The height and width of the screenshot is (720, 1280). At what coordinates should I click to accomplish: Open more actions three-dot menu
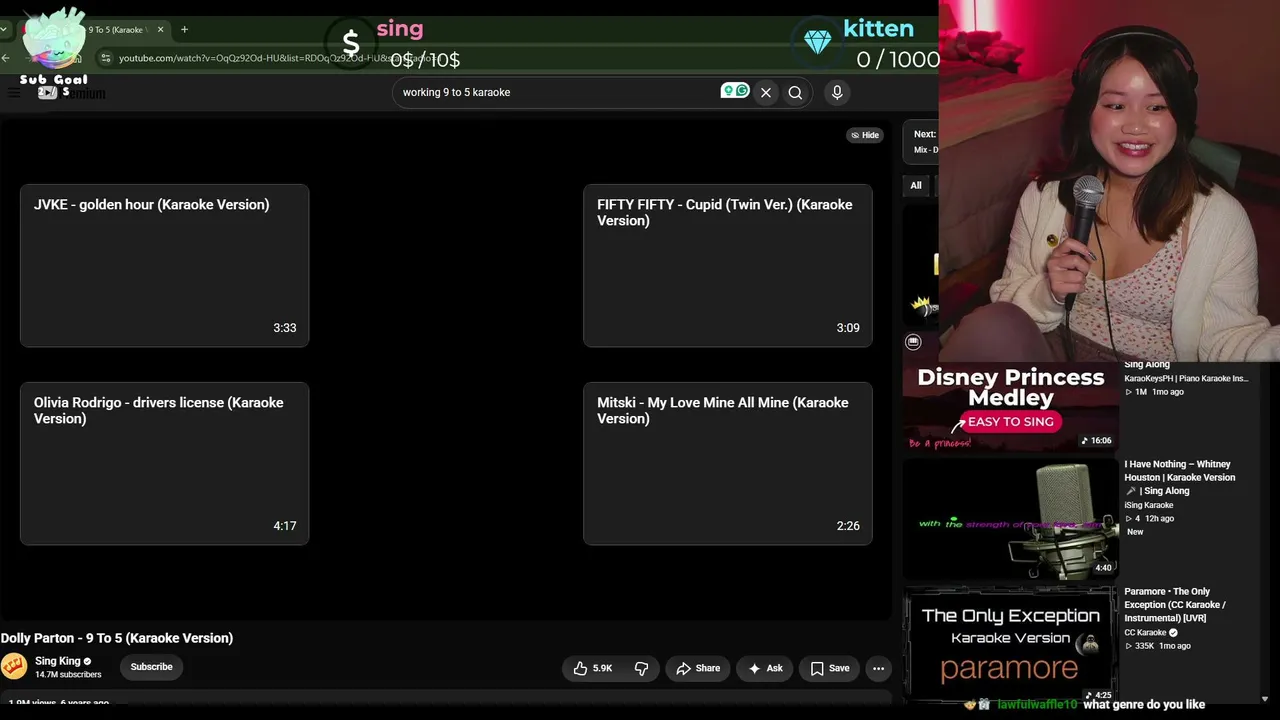tap(878, 668)
